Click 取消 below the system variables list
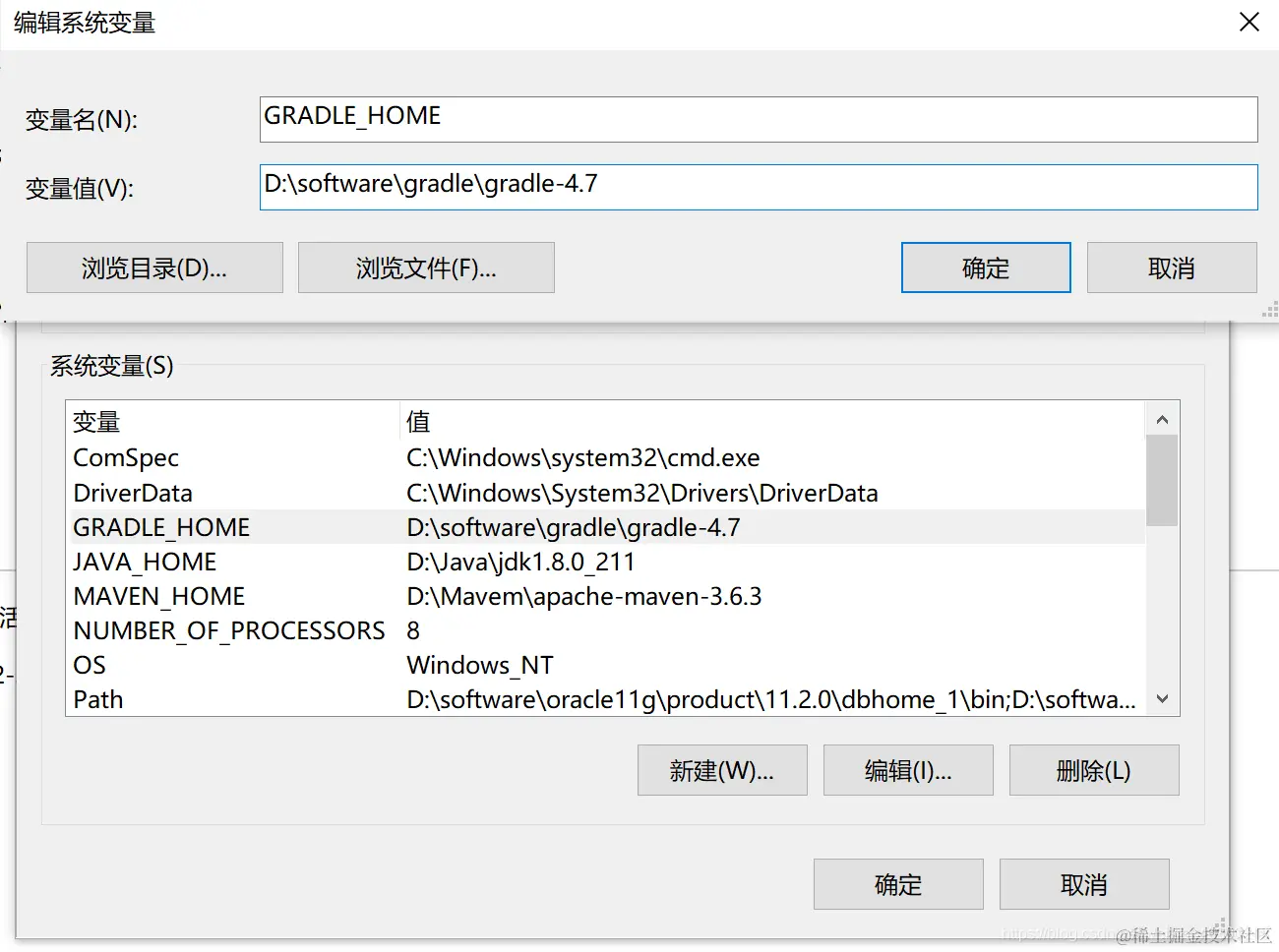The width and height of the screenshot is (1279, 952). click(1084, 884)
